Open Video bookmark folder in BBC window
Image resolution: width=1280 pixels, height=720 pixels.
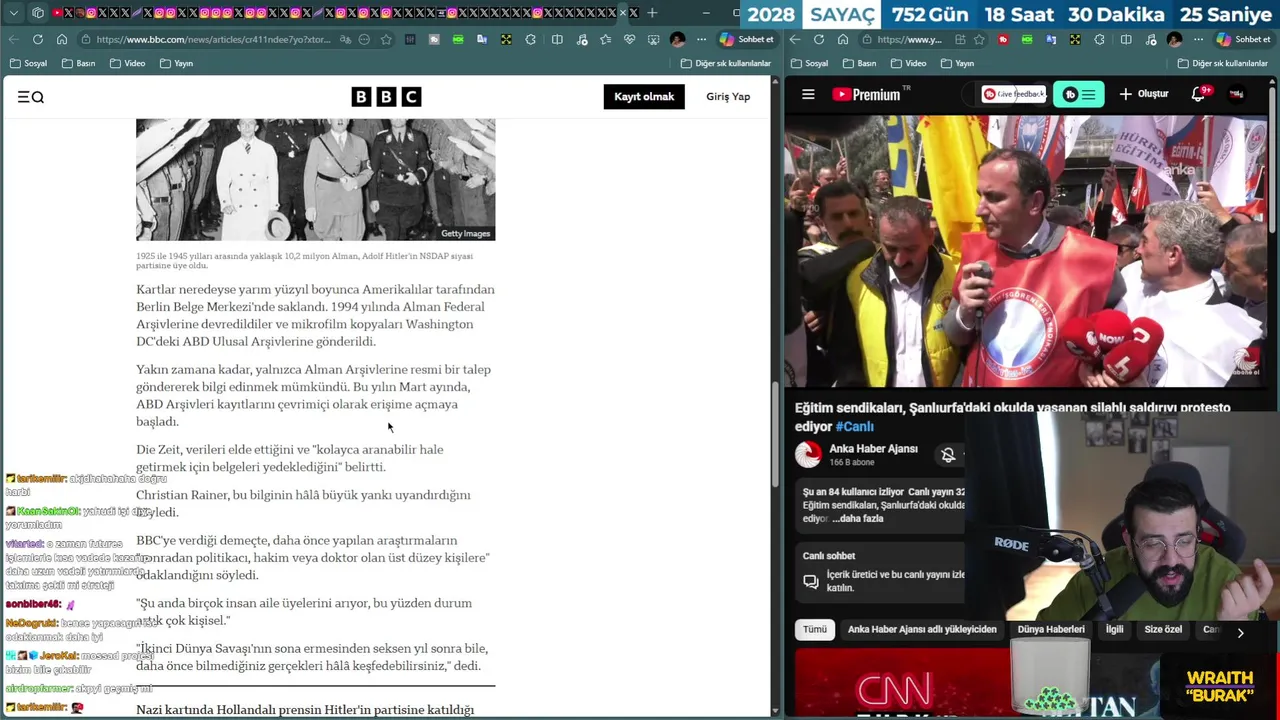pos(127,63)
